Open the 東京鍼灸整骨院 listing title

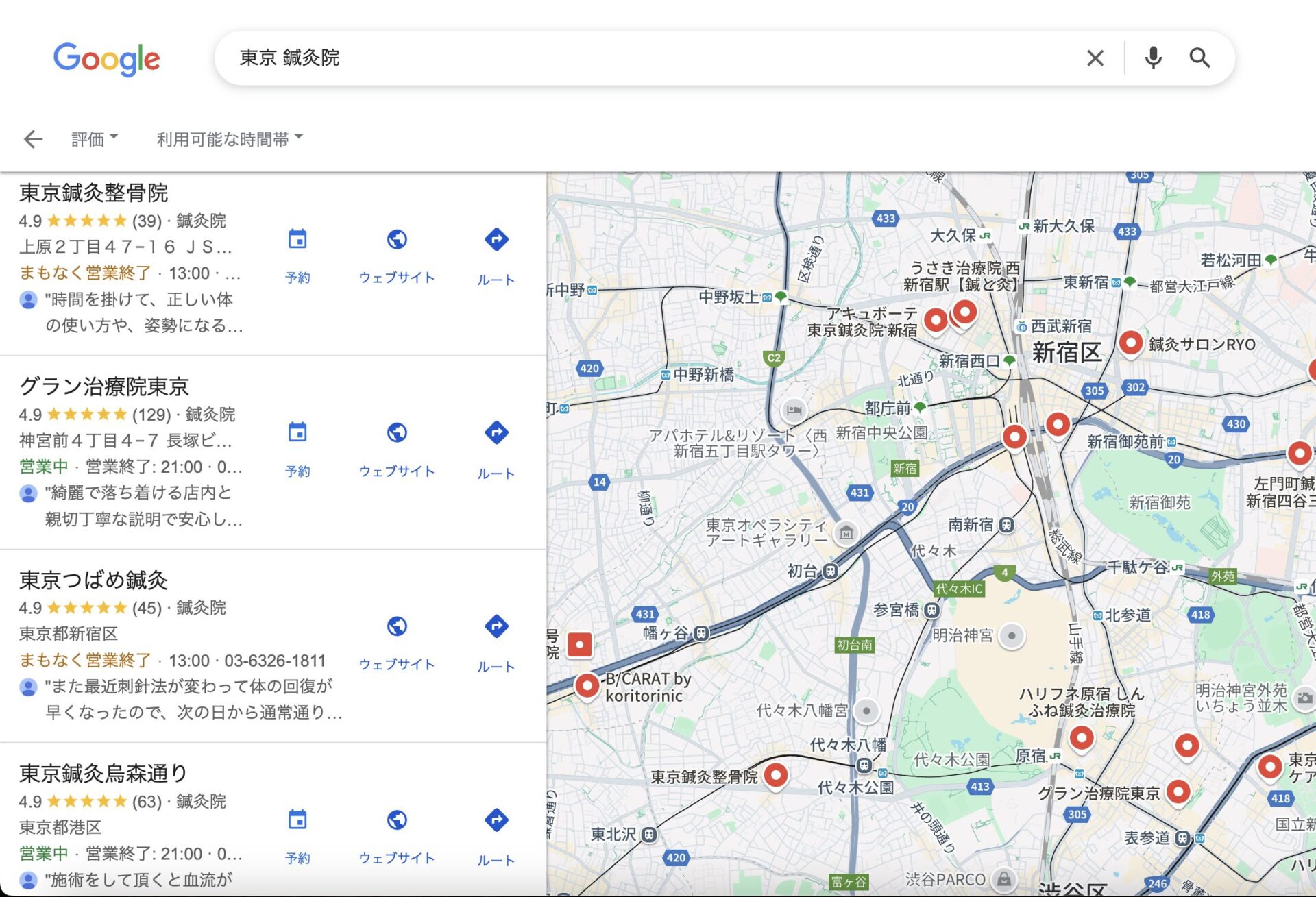click(x=94, y=193)
